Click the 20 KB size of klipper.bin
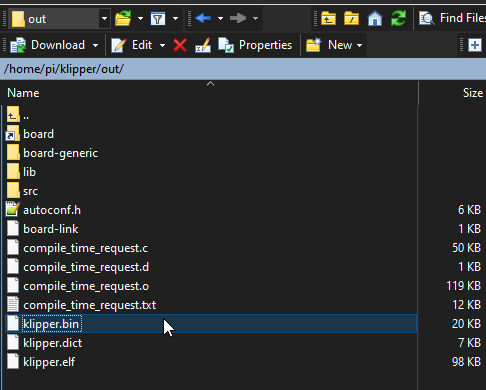This screenshot has height=390, width=486. [x=466, y=324]
